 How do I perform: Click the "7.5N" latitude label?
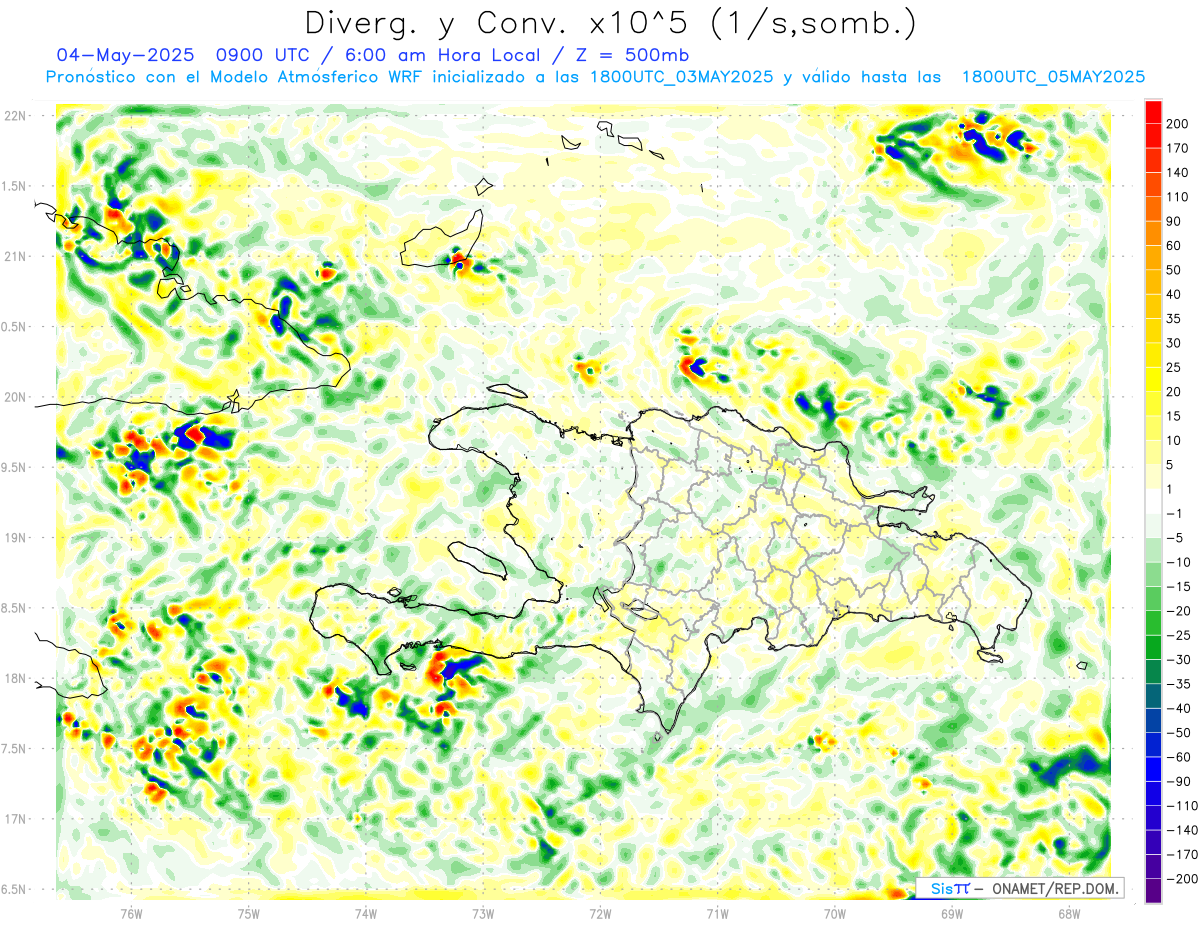pyautogui.click(x=14, y=749)
